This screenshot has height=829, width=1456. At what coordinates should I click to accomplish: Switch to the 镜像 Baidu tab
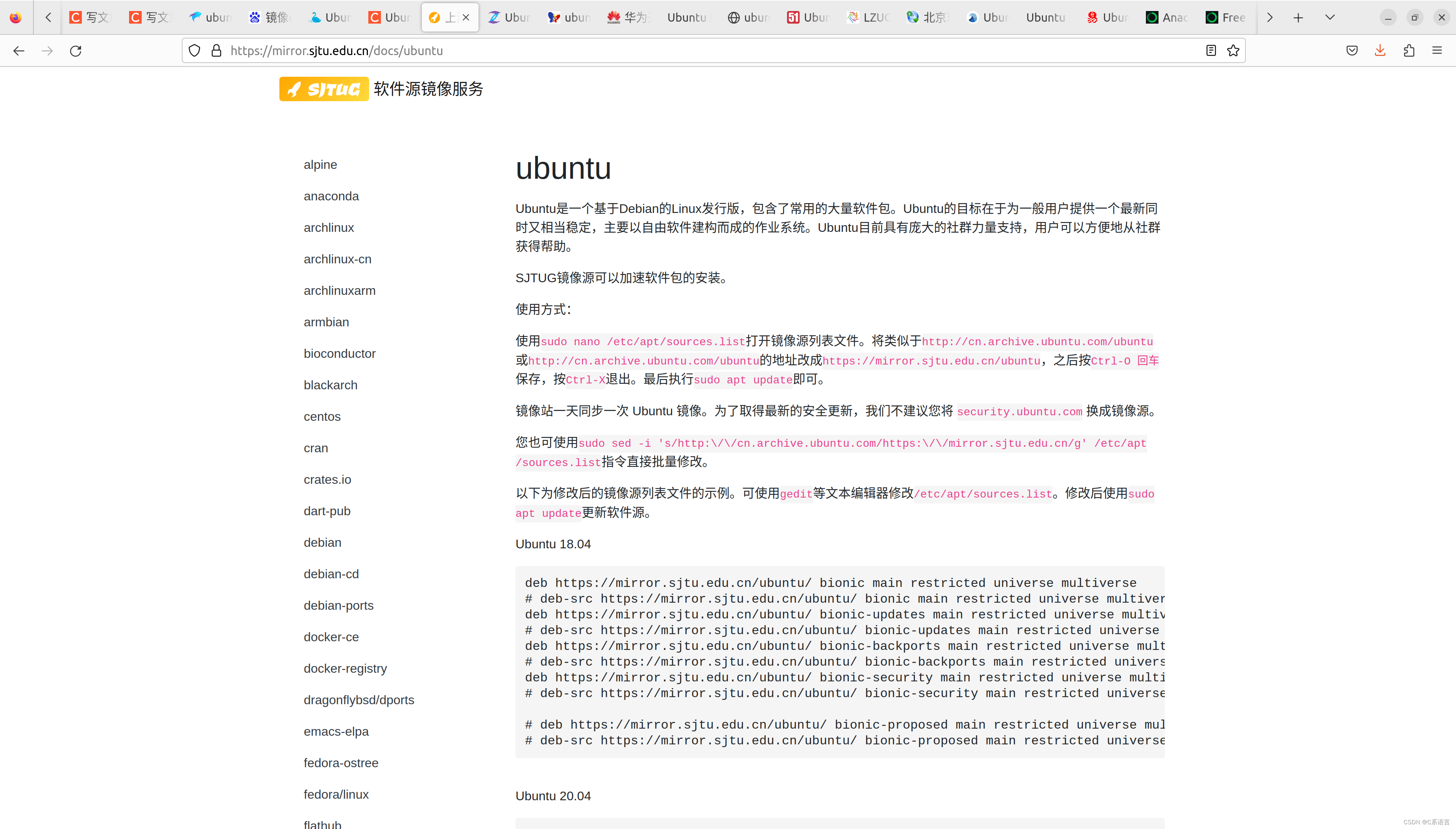pos(270,18)
